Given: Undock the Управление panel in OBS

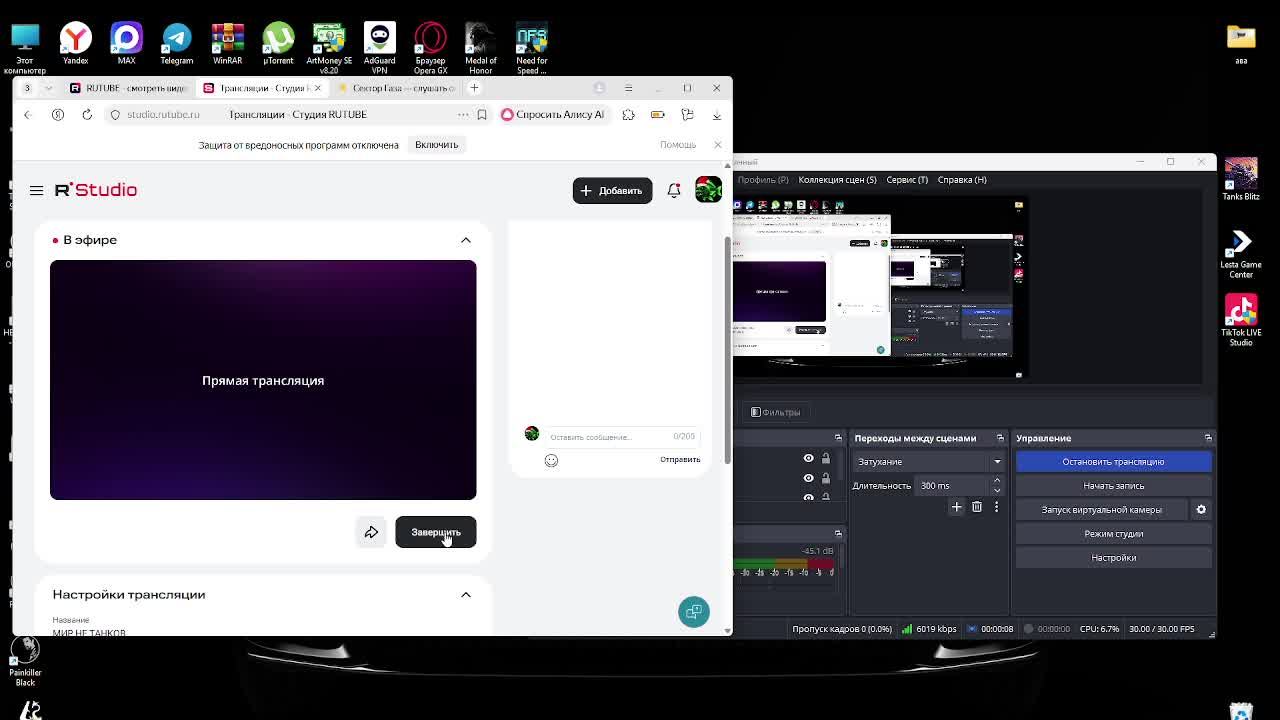Looking at the screenshot, I should click(x=1208, y=438).
